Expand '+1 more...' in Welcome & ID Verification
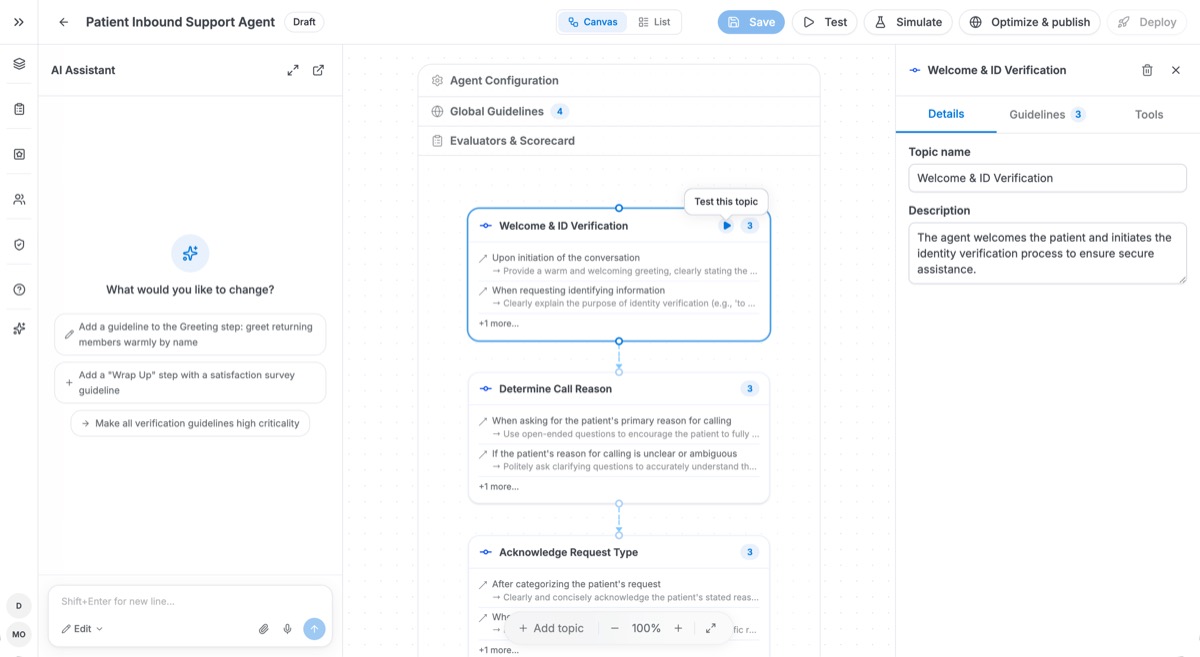 tap(499, 324)
